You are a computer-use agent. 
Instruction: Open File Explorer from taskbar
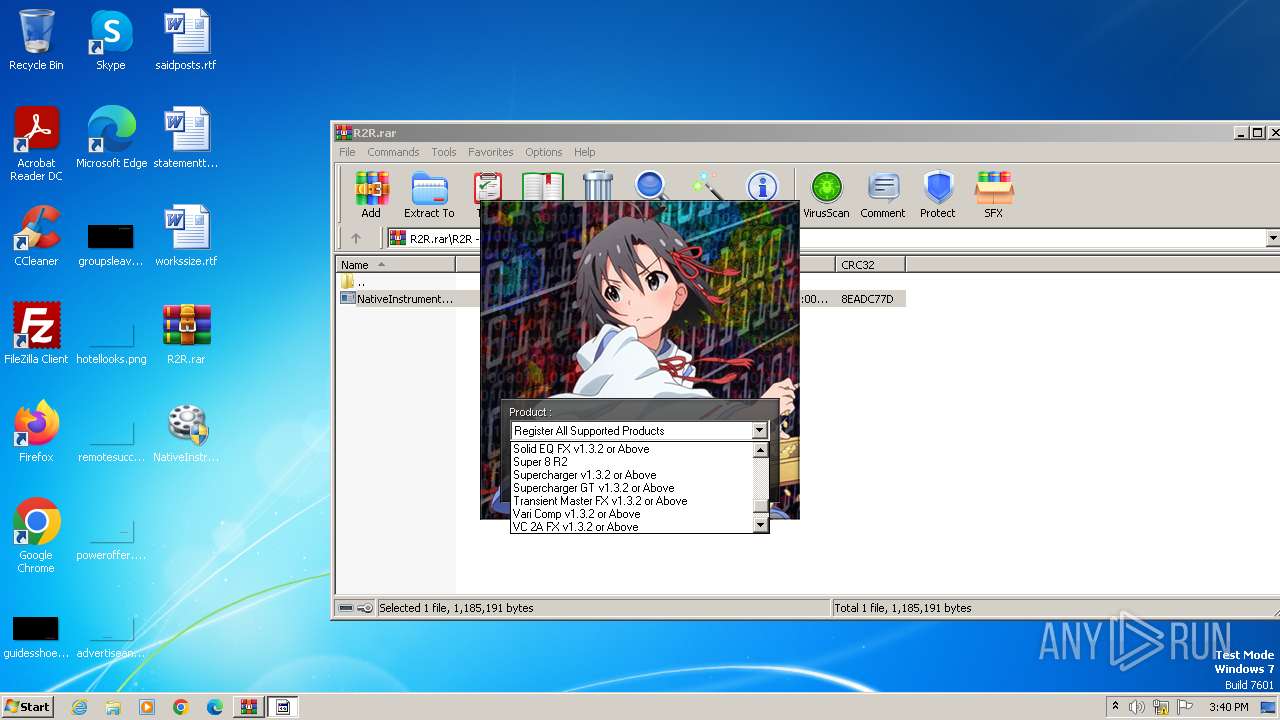point(113,707)
